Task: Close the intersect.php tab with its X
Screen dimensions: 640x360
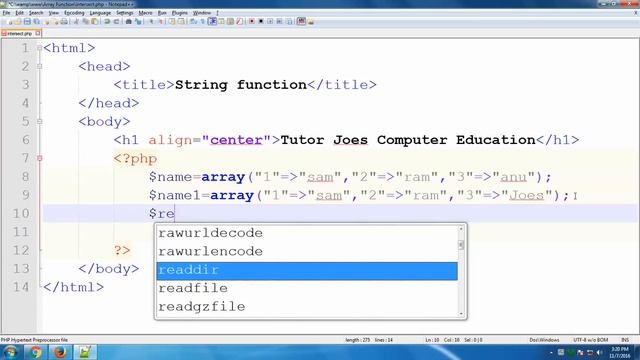Action: click(x=38, y=33)
